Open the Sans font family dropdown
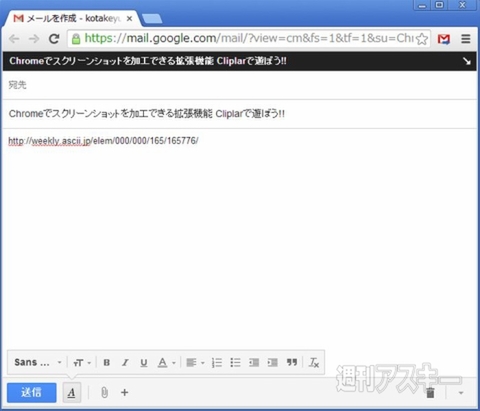Screen dimensions: 480x411 38,362
